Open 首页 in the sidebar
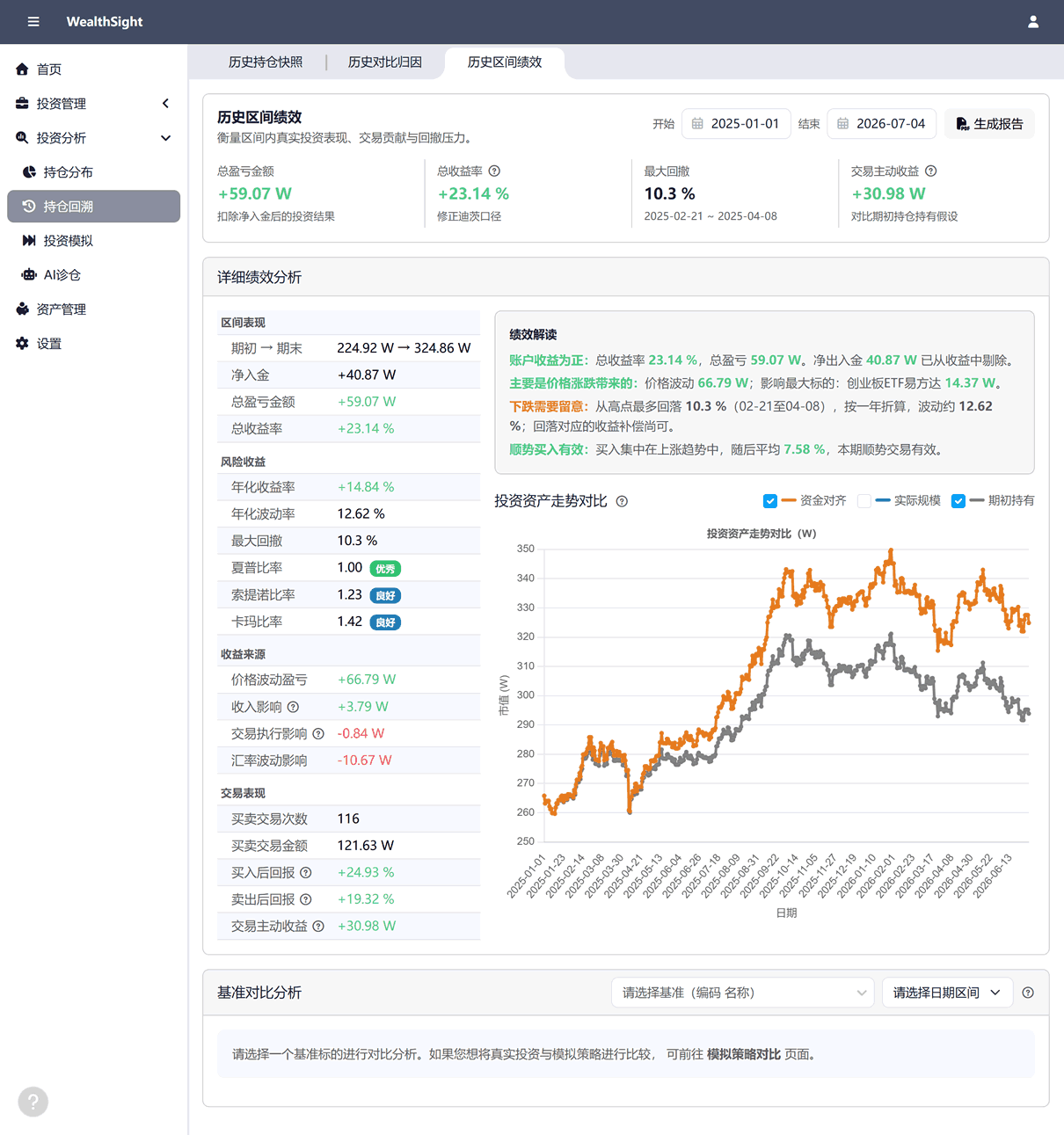This screenshot has height=1135, width=1064. [94, 69]
